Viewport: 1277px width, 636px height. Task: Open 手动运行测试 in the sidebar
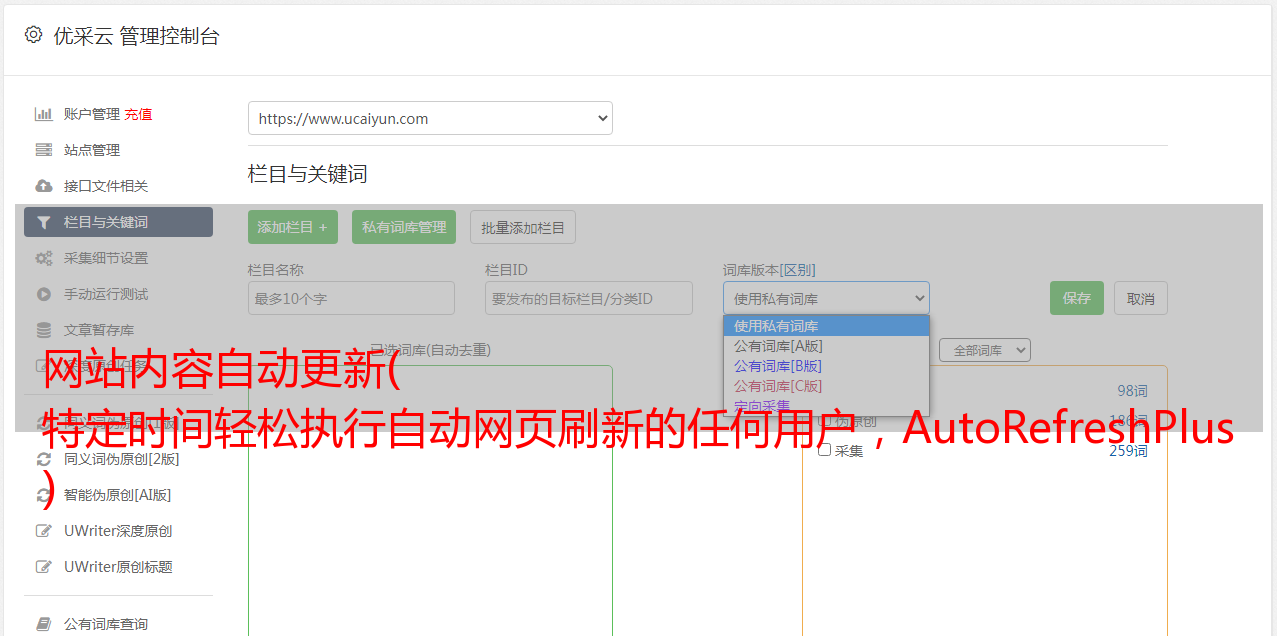106,294
